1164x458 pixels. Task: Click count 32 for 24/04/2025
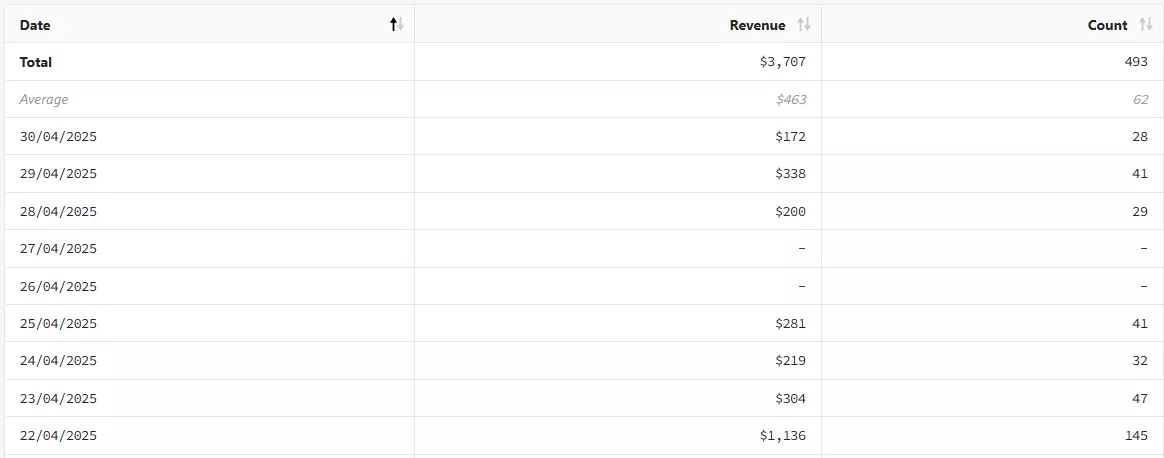[1141, 361]
